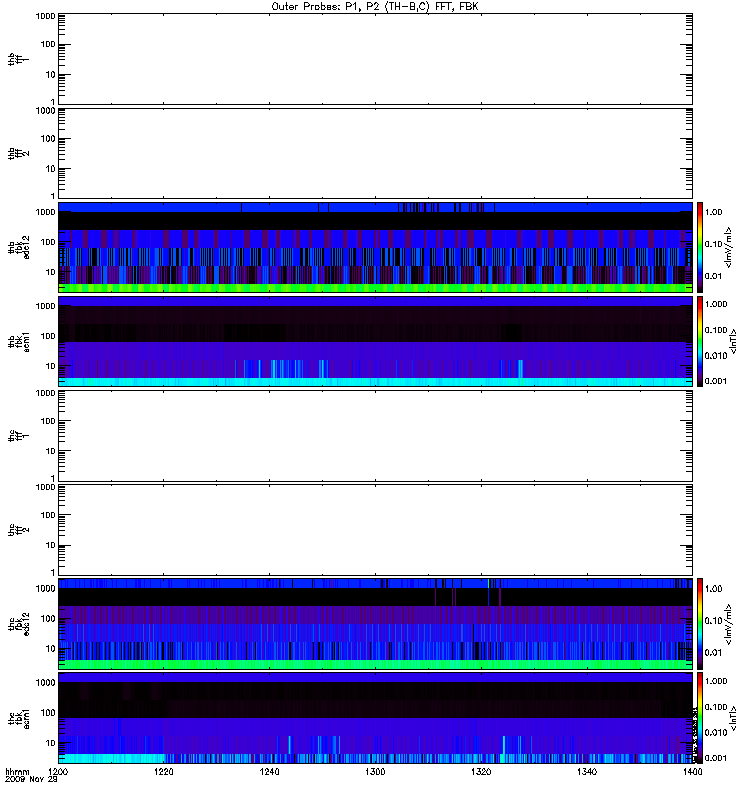Click the '1240' time axis label

pyautogui.click(x=269, y=772)
